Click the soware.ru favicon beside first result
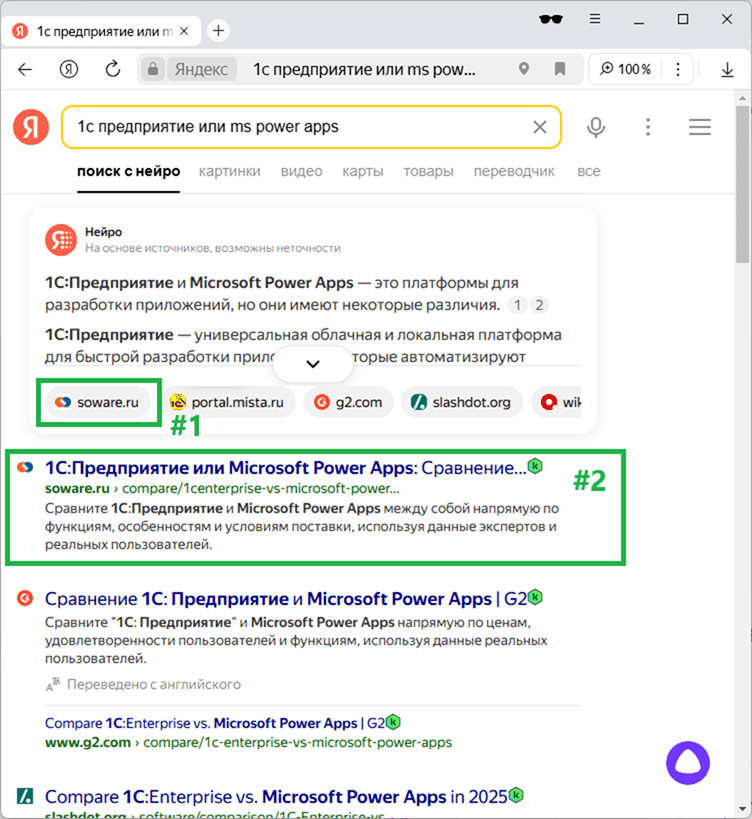 [x=25, y=467]
